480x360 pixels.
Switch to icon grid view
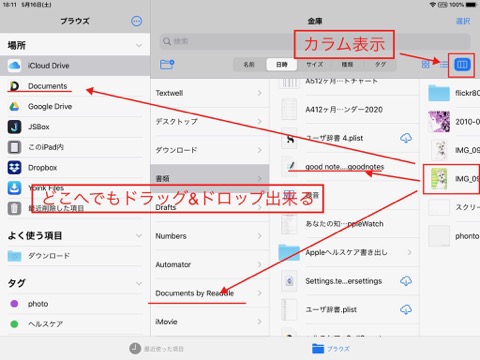point(426,64)
